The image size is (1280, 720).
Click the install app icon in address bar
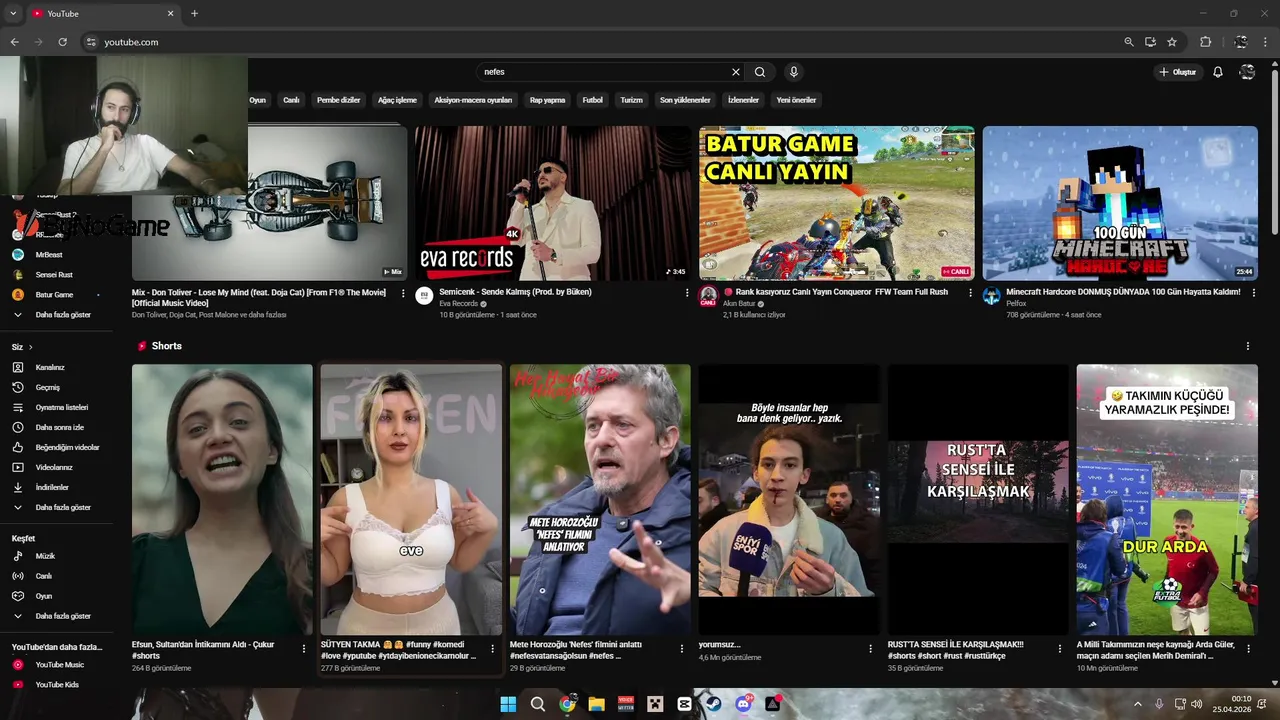[x=1150, y=42]
